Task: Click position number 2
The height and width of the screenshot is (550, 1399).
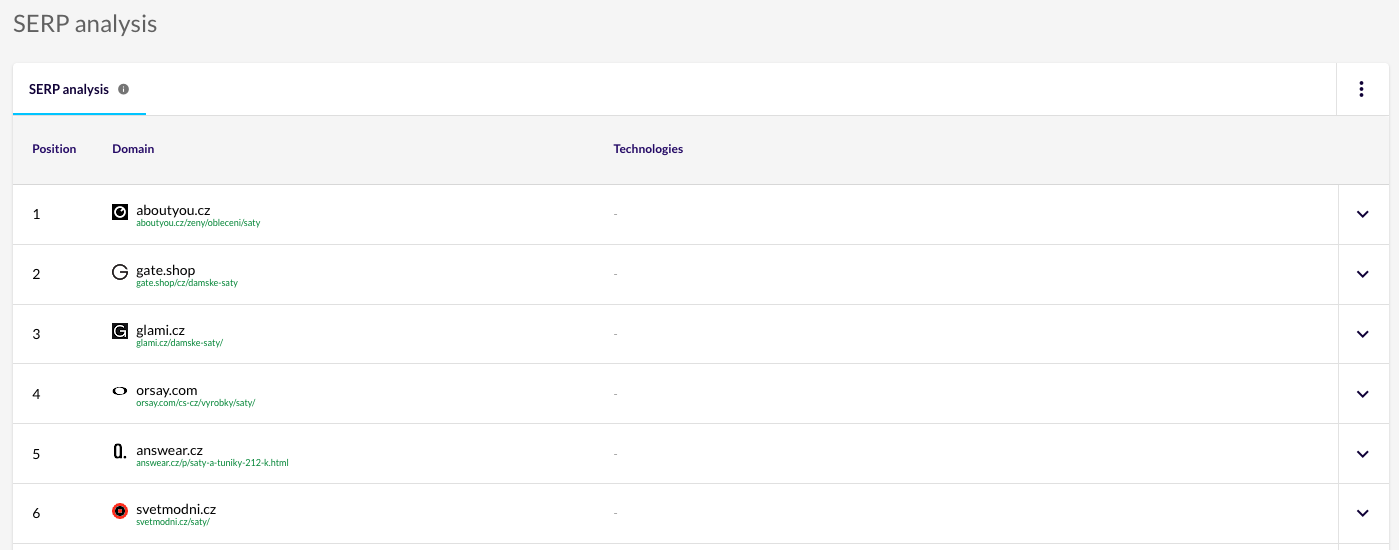Action: pyautogui.click(x=36, y=274)
